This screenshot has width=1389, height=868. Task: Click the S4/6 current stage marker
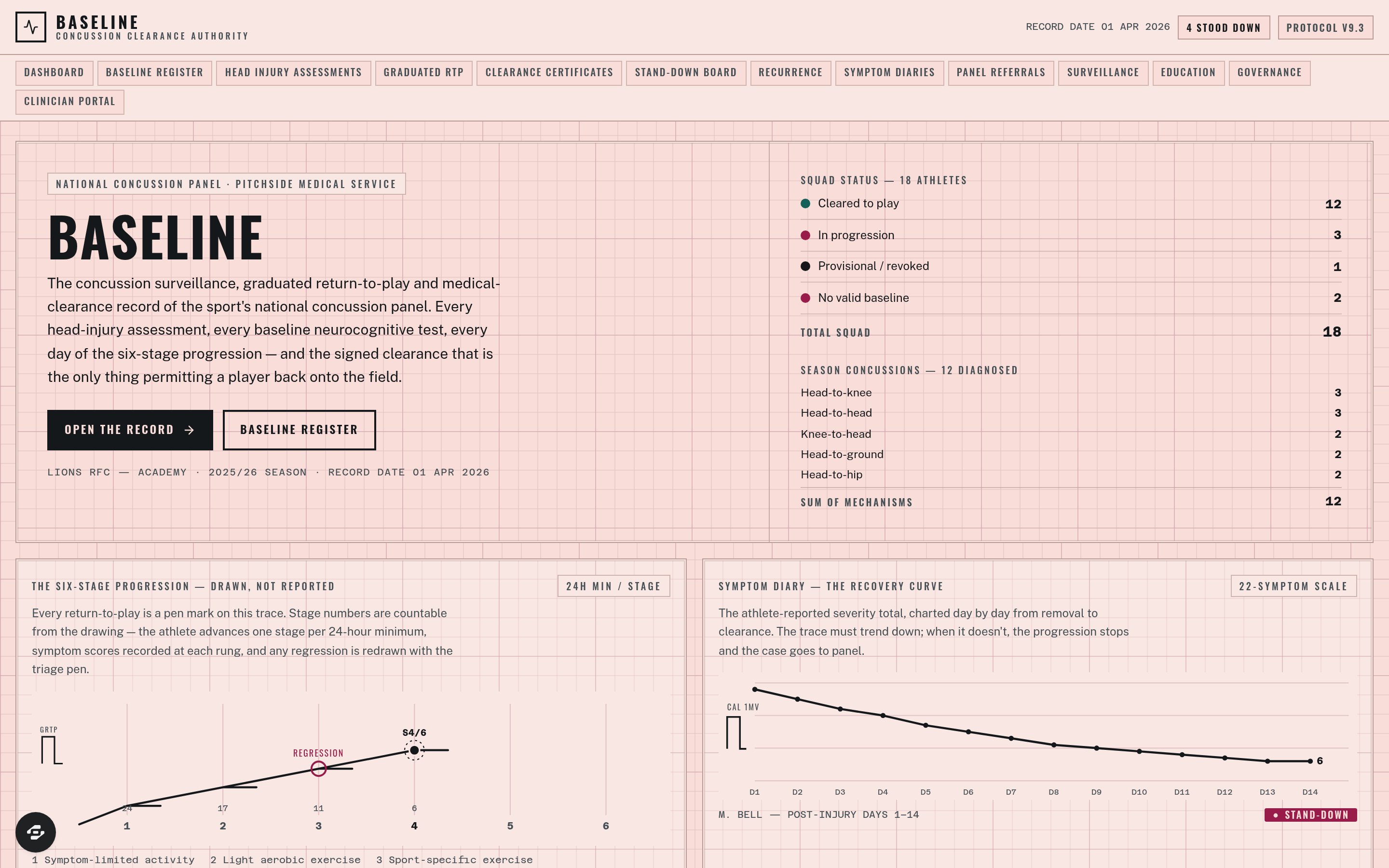click(414, 750)
